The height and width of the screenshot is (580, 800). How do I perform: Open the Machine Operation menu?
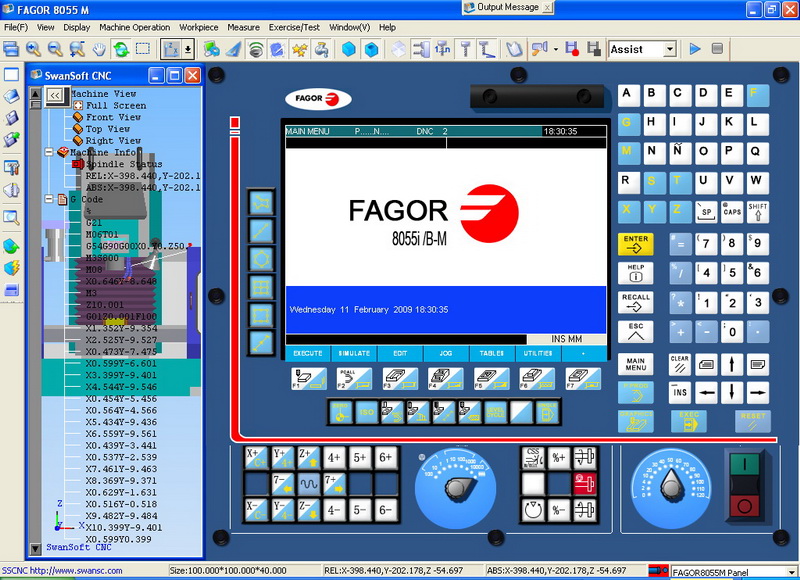click(134, 27)
